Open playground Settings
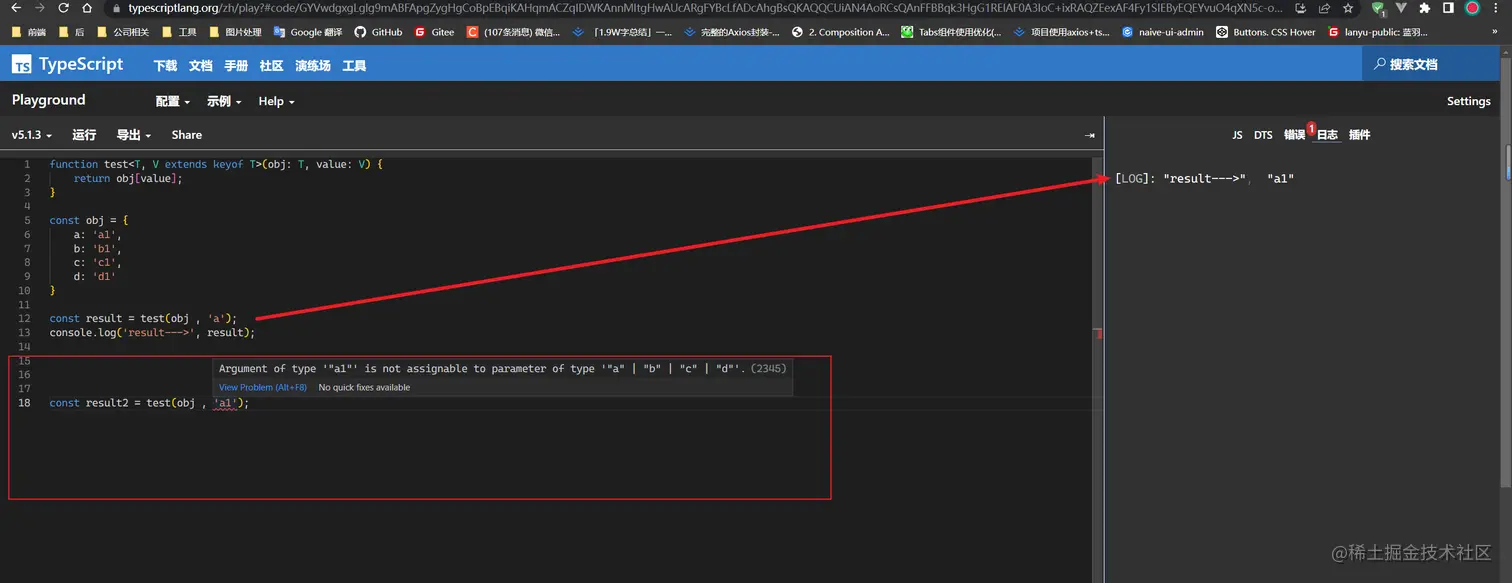Image resolution: width=1512 pixels, height=583 pixels. (x=1469, y=101)
